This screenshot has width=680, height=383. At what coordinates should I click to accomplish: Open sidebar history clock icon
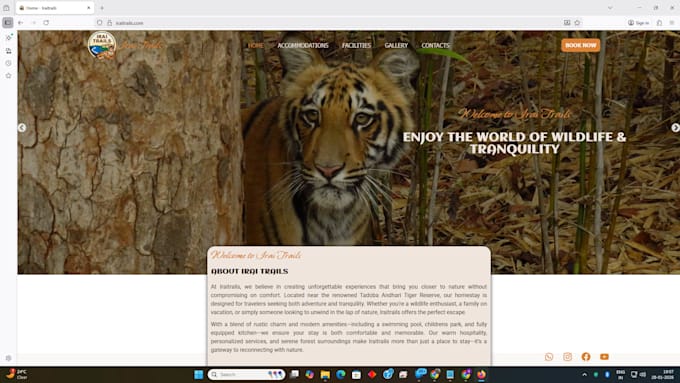[x=8, y=63]
